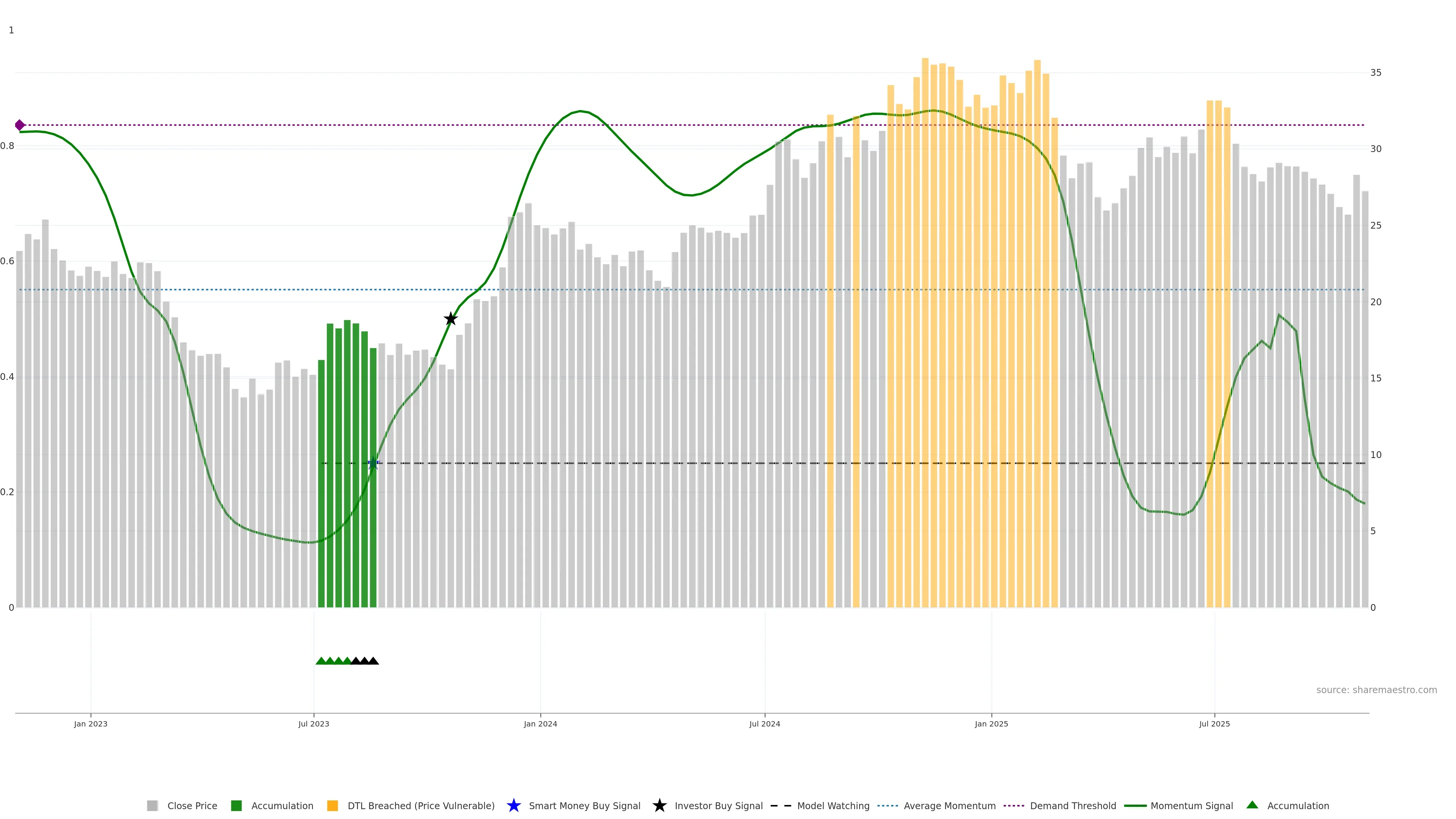Hide Average Momentum via its legend entry
Viewport: 1456px width, 819px height.
[x=949, y=806]
